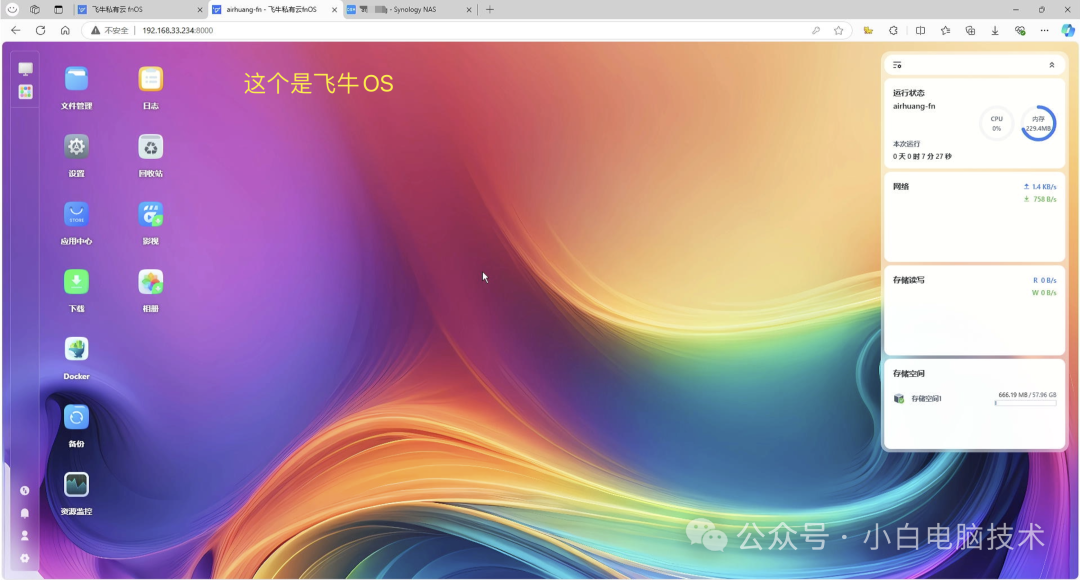The height and width of the screenshot is (580, 1080).
Task: Open the user profile icon in sidebar
Action: point(25,535)
